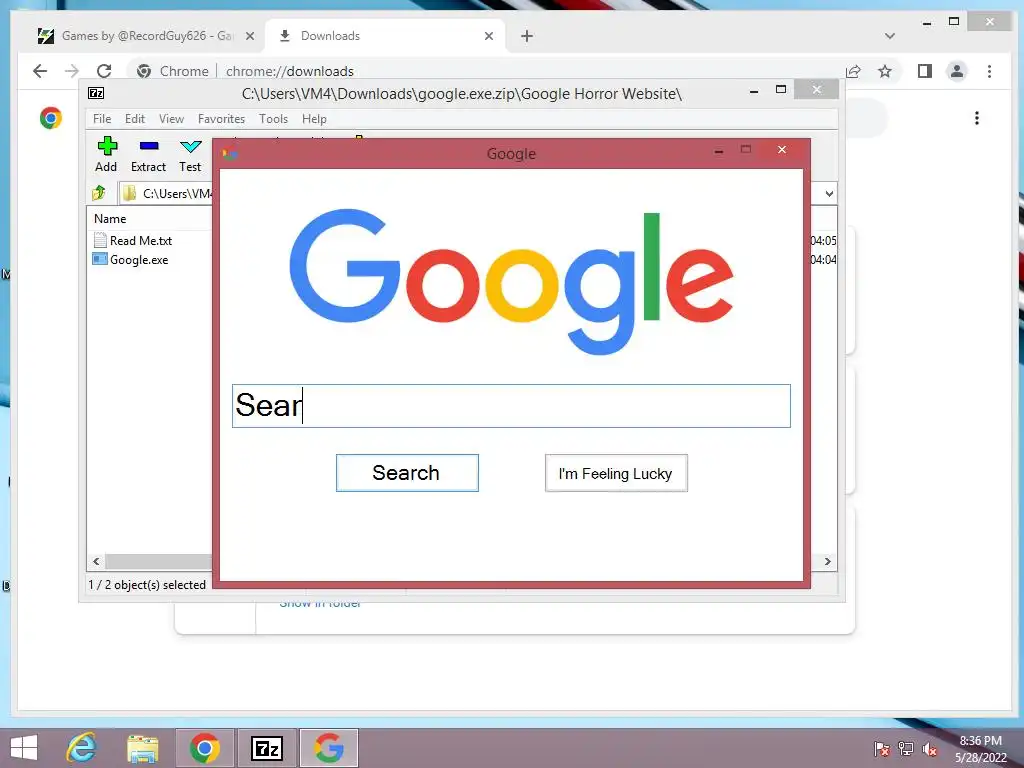The width and height of the screenshot is (1024, 768).
Task: Click the Search button in Google window
Action: [x=407, y=473]
